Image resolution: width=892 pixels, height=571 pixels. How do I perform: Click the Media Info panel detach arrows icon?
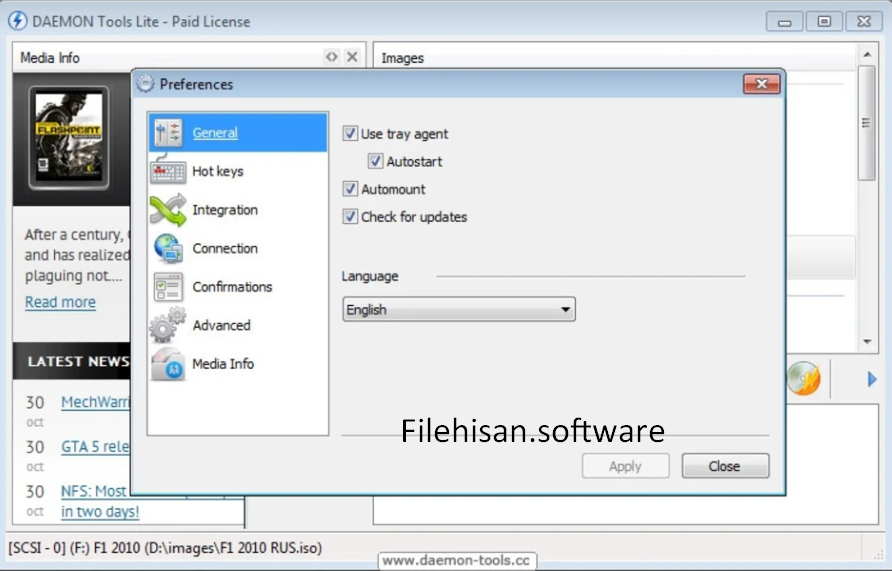pos(331,57)
